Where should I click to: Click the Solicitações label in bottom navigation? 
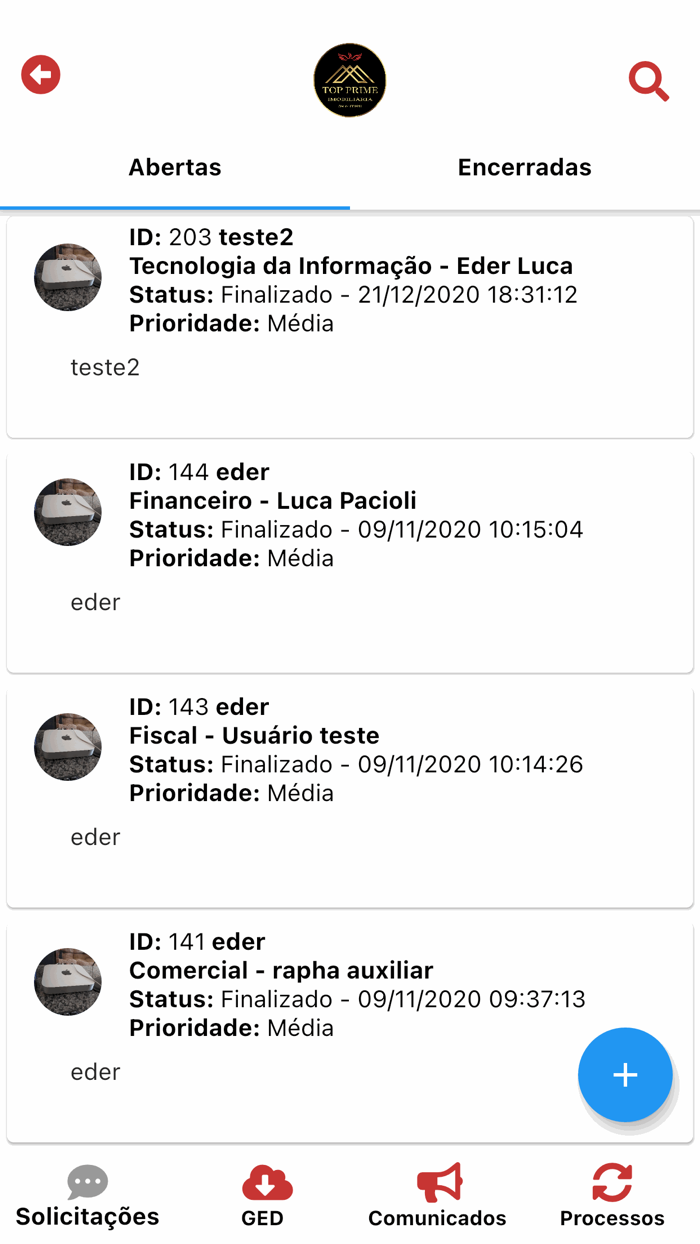(87, 1217)
